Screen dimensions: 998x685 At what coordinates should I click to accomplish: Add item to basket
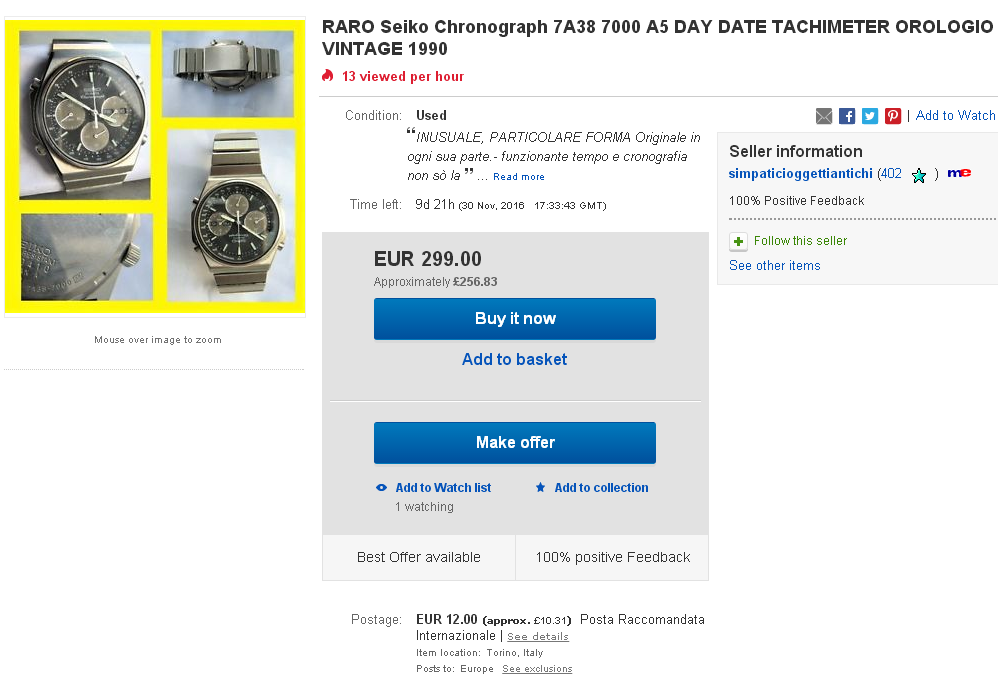click(514, 360)
